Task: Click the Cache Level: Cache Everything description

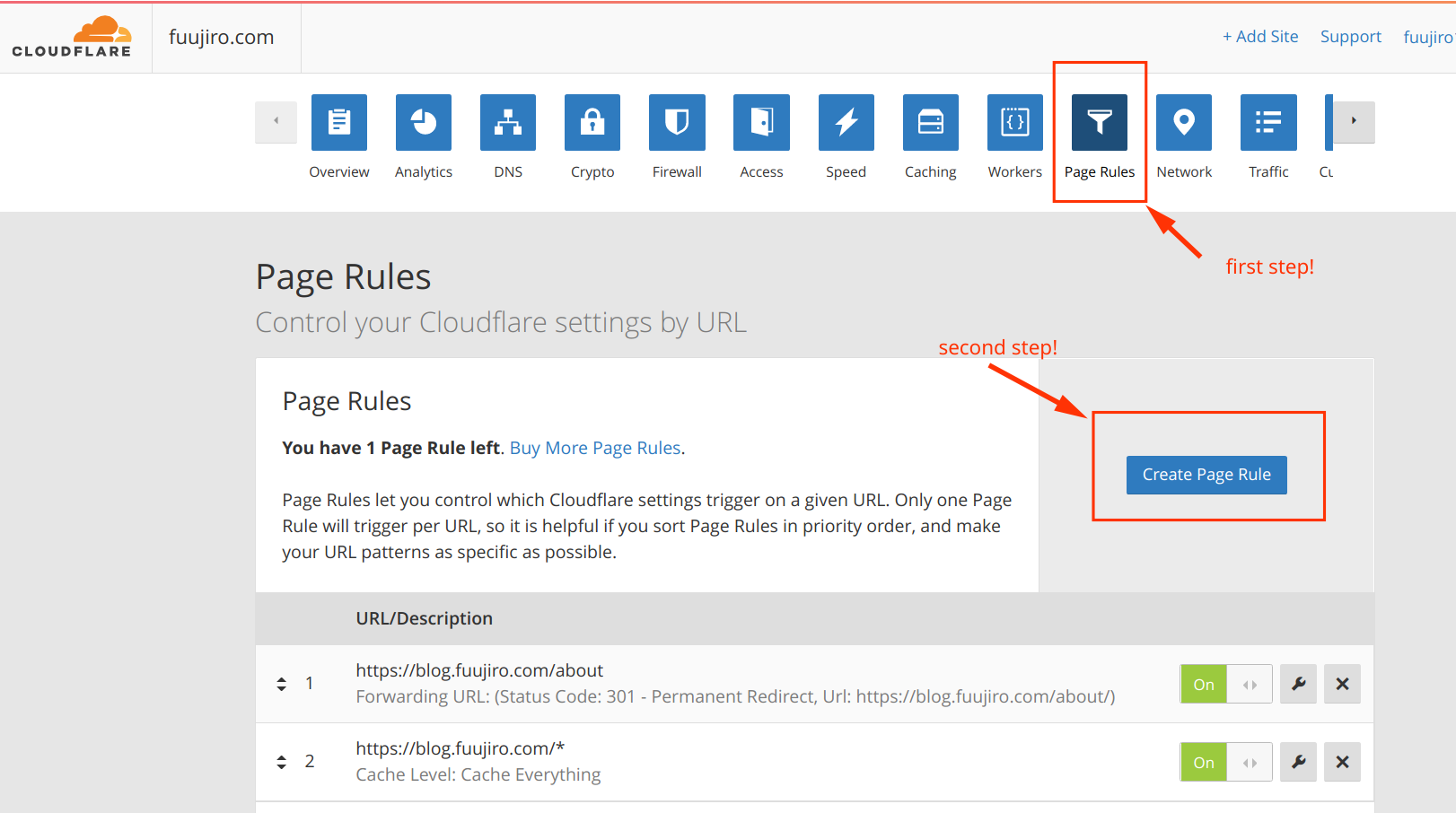Action: [x=478, y=774]
